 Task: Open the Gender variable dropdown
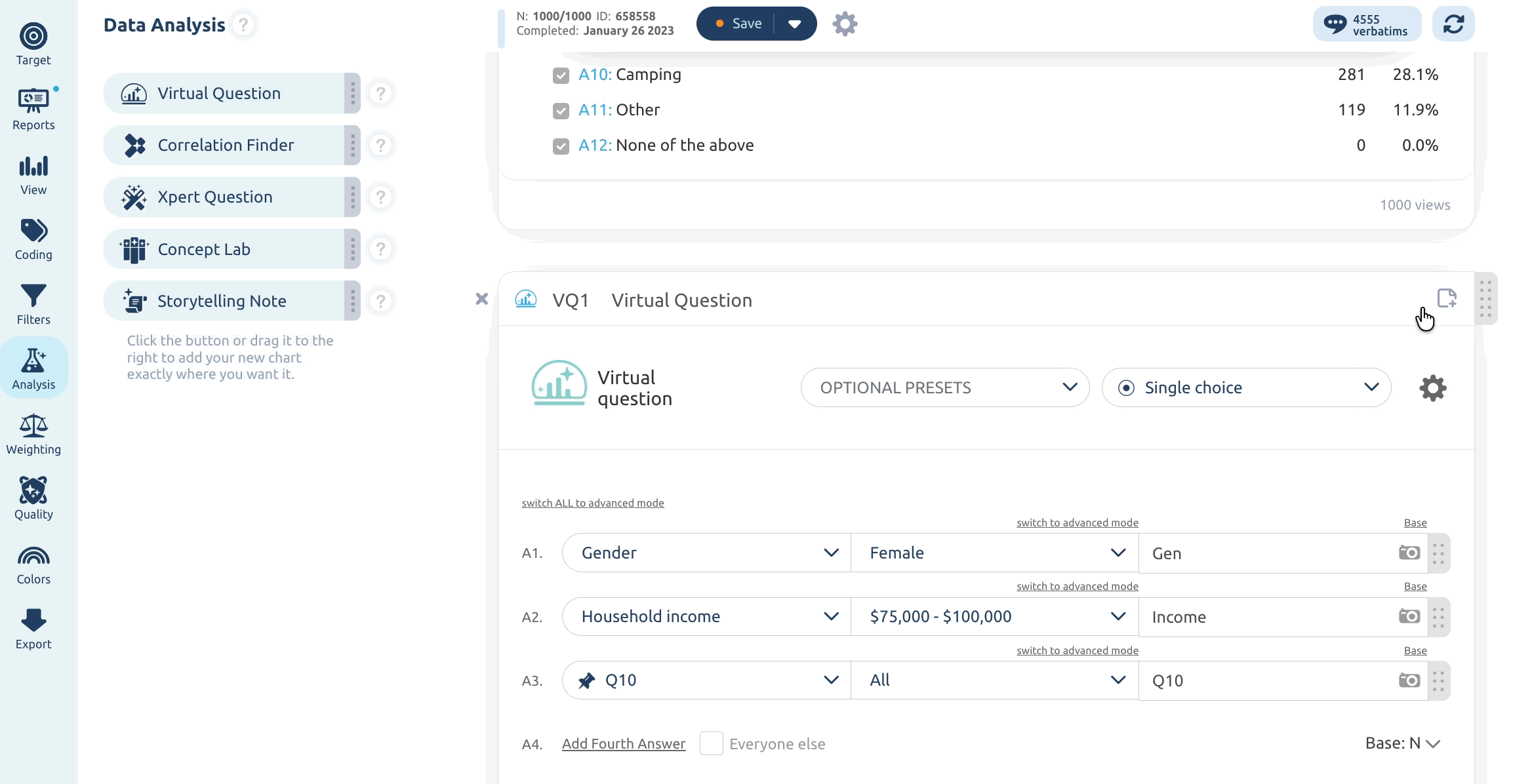706,553
